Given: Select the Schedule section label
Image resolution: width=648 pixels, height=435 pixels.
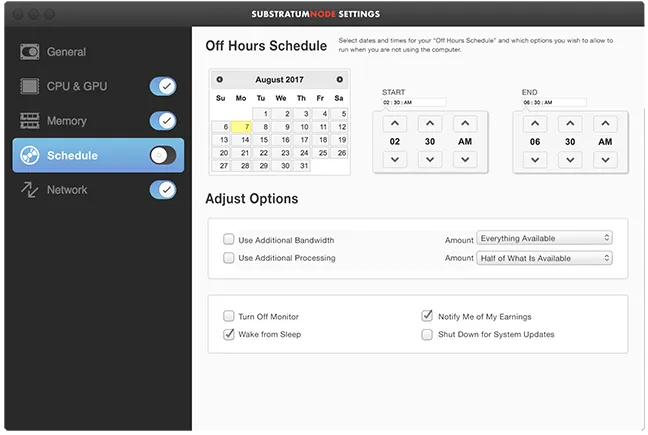Looking at the screenshot, I should (72, 155).
